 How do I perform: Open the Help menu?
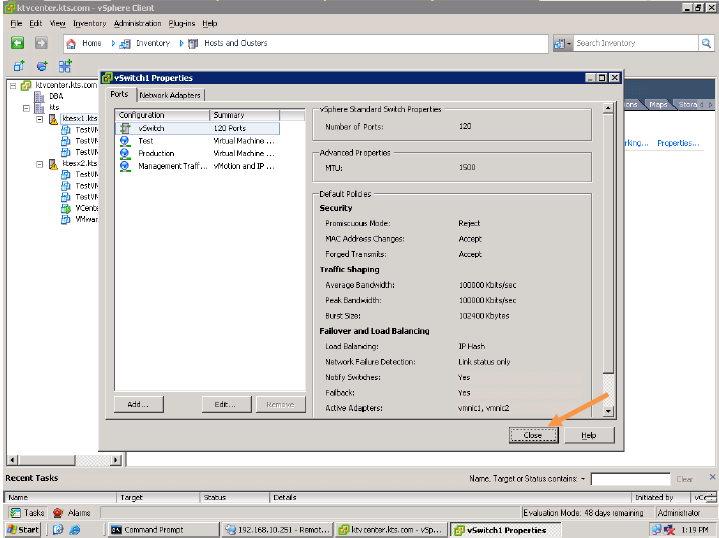point(210,23)
